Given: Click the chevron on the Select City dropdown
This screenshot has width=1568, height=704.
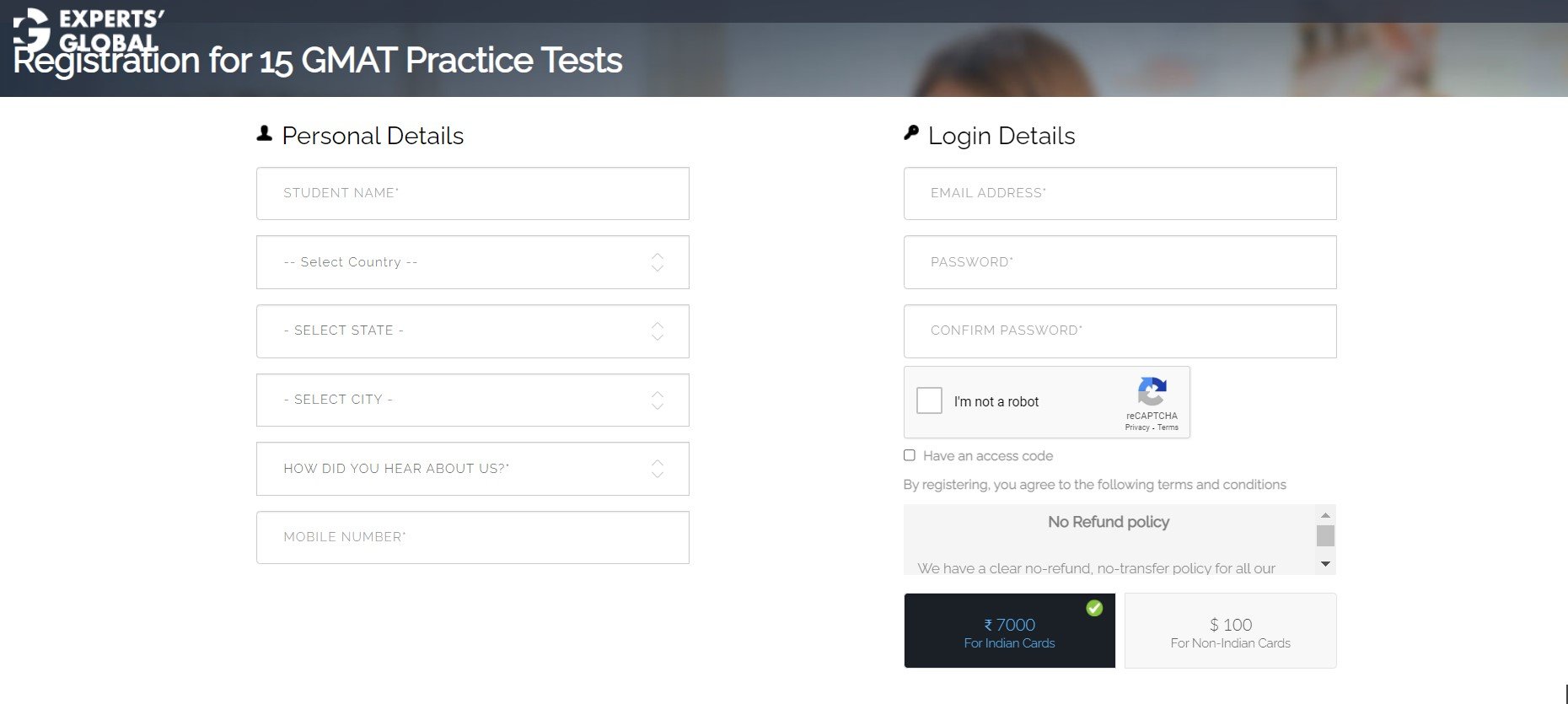Looking at the screenshot, I should 657,400.
